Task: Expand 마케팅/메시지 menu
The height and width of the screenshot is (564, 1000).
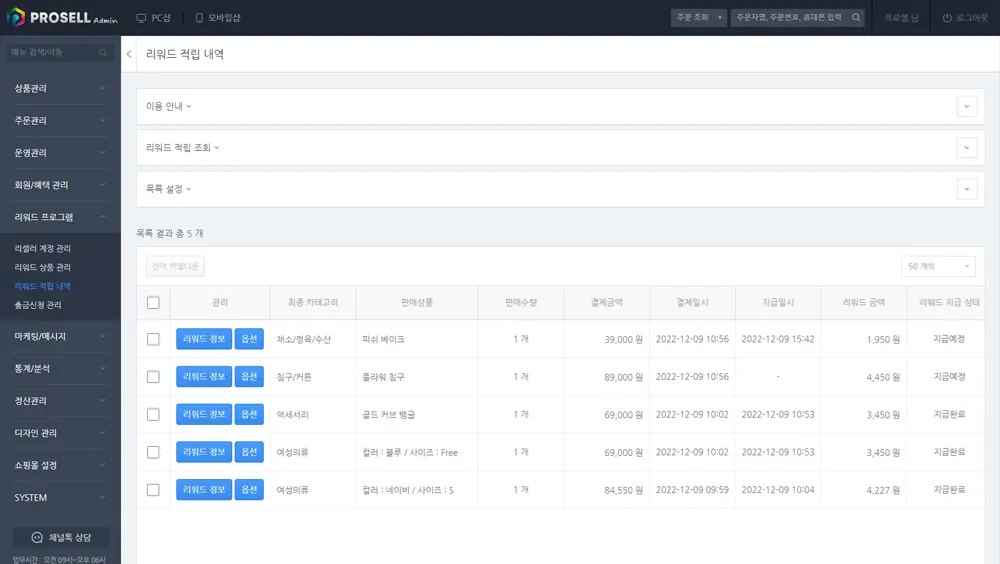Action: (x=61, y=336)
